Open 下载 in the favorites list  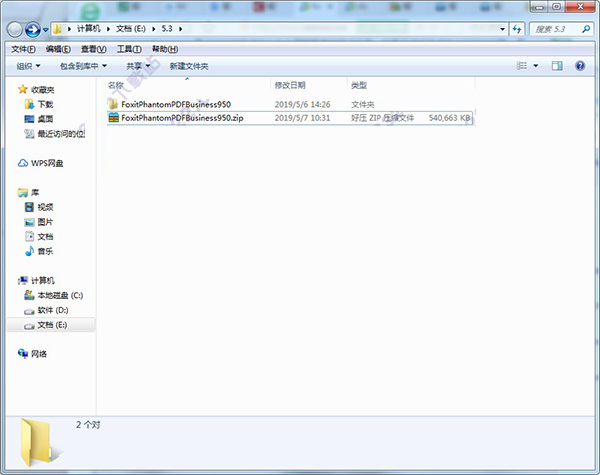[45, 104]
